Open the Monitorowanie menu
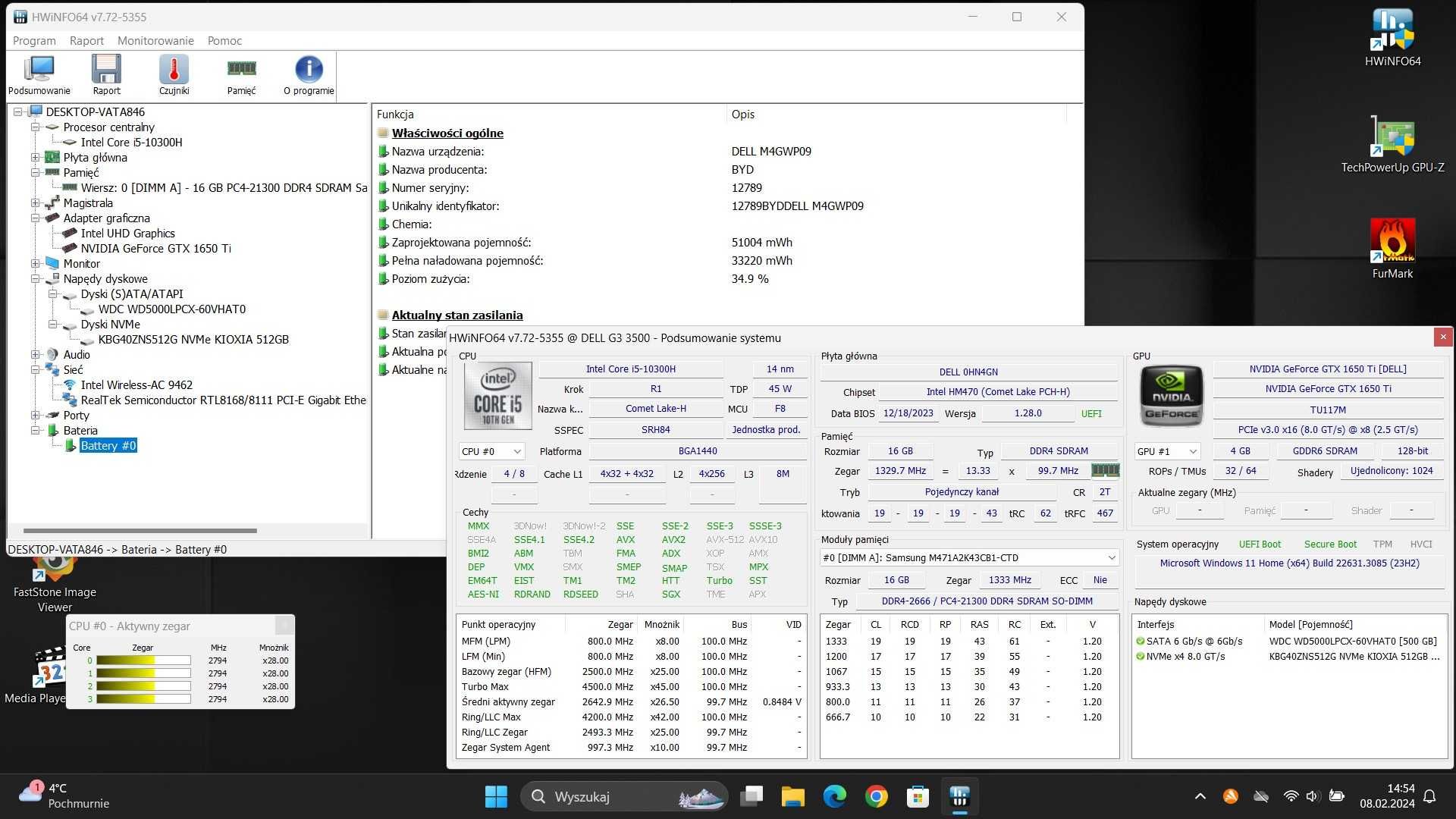 point(155,40)
